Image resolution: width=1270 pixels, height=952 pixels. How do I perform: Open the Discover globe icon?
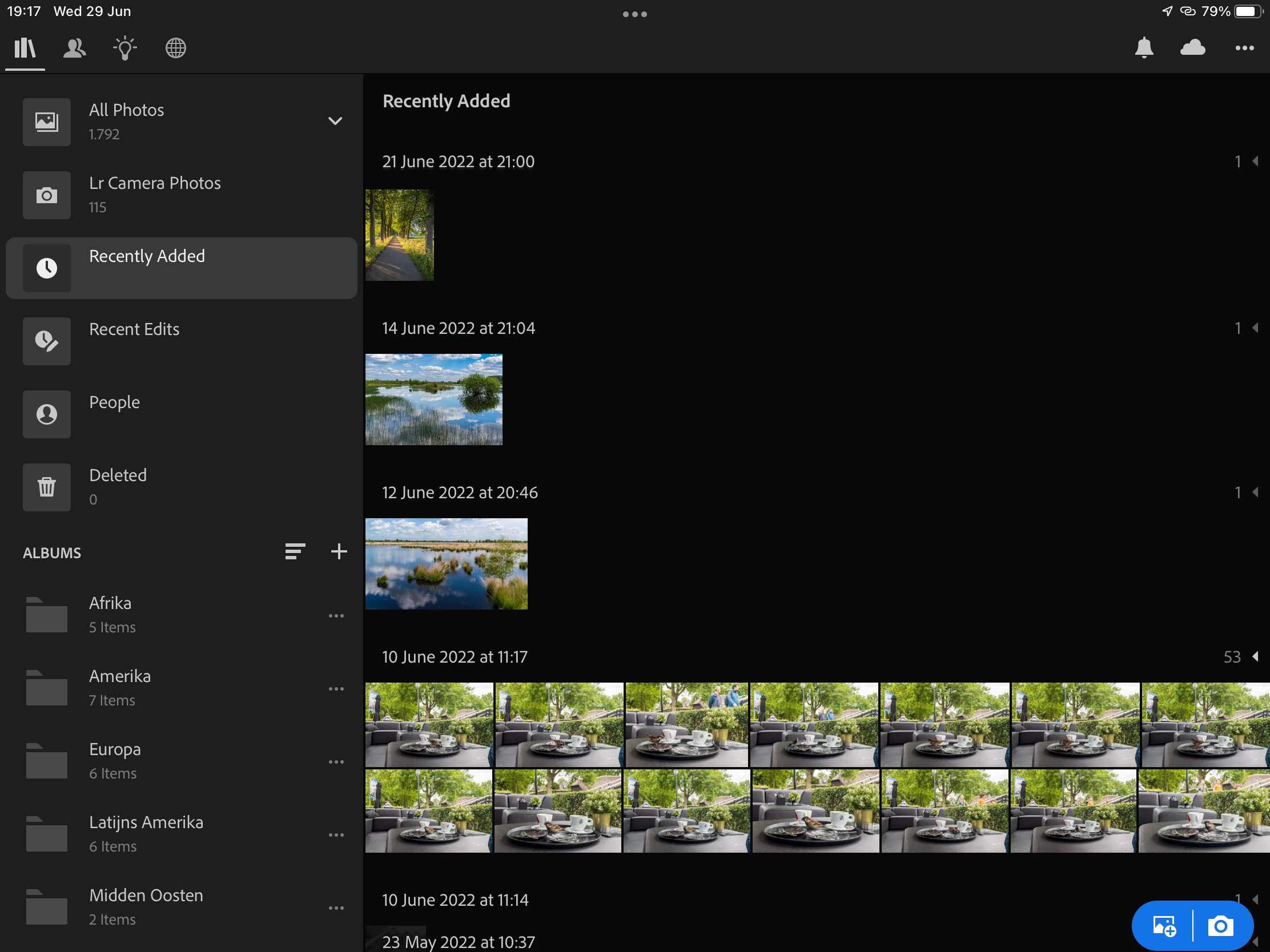pos(176,48)
